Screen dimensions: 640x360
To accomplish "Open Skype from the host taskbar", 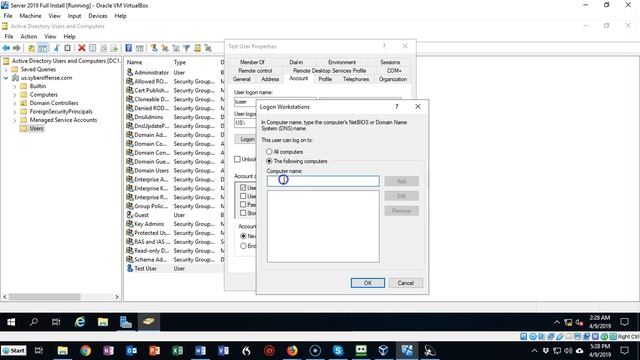I will click(338, 351).
